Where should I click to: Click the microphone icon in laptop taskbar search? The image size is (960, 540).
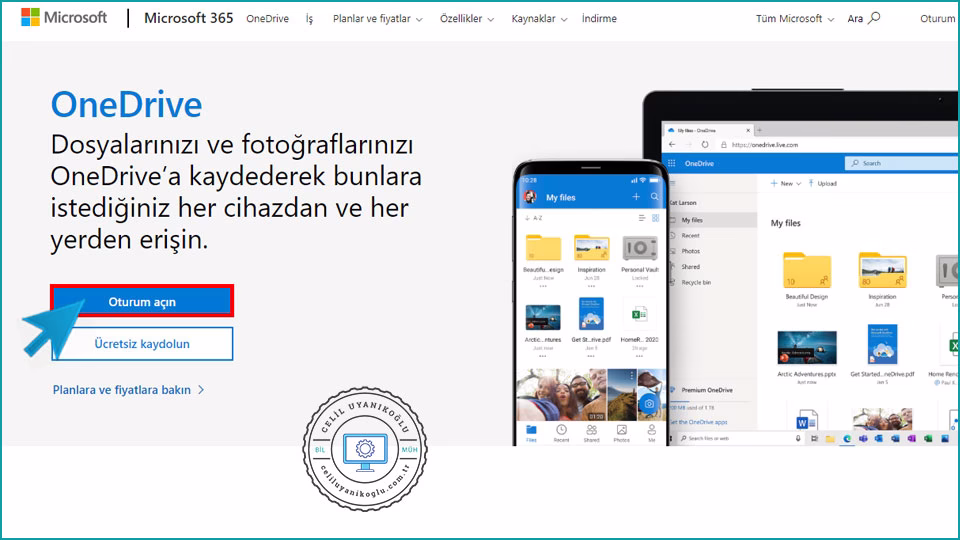point(798,438)
